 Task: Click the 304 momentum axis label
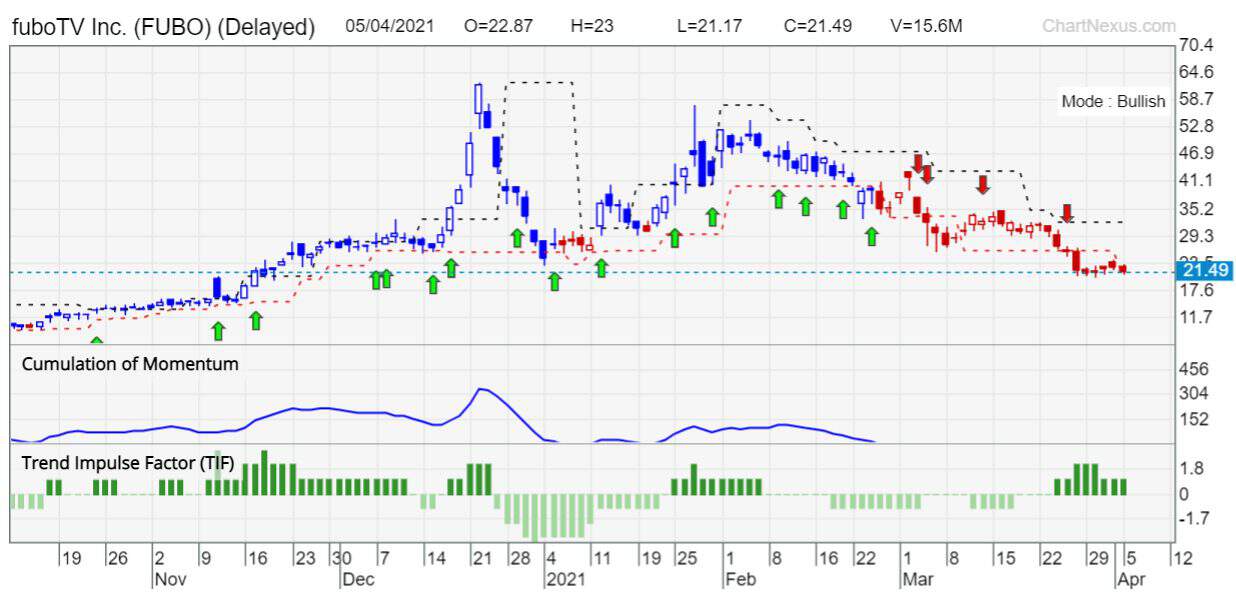click(1194, 393)
